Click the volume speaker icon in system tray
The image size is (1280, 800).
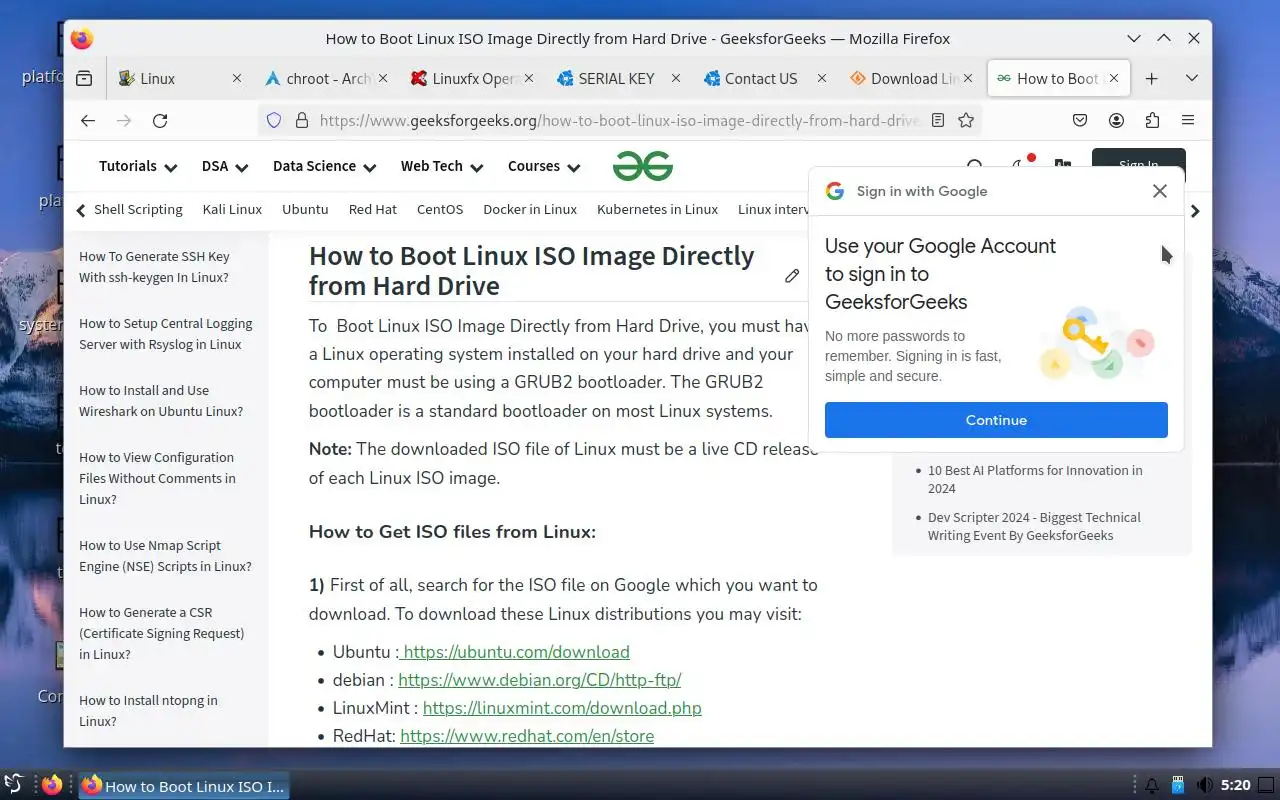pyautogui.click(x=1204, y=786)
